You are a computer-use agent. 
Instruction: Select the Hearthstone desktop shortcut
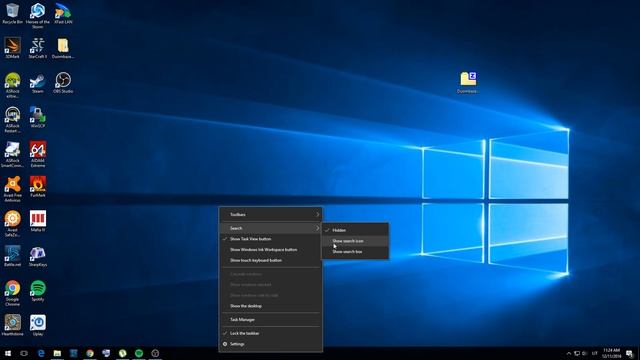coord(12,326)
